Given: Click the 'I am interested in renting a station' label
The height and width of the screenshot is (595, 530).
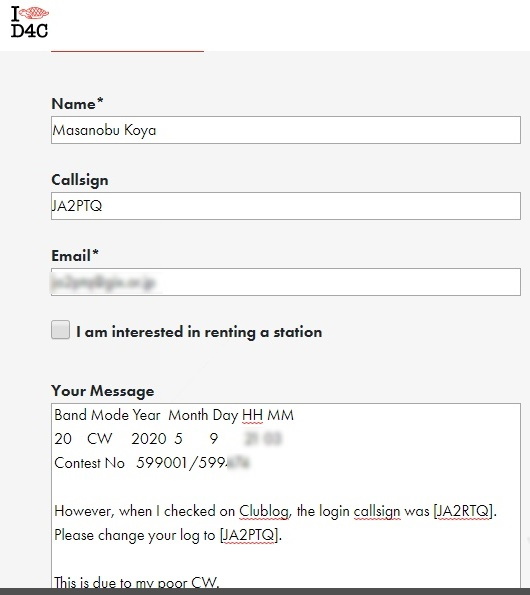Looking at the screenshot, I should pyautogui.click(x=199, y=332).
